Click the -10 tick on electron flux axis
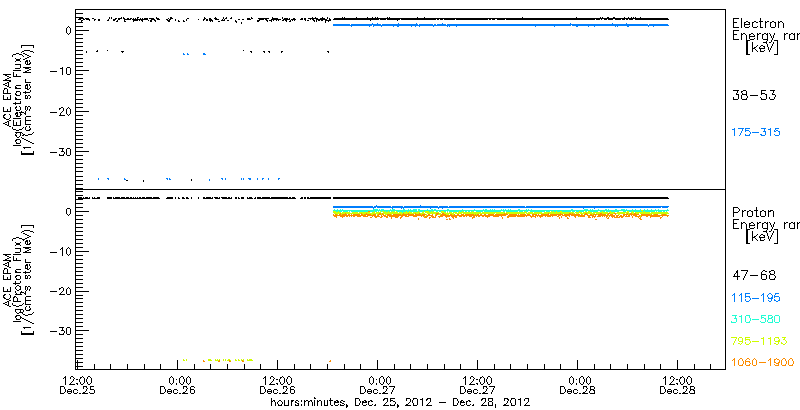 60,71
